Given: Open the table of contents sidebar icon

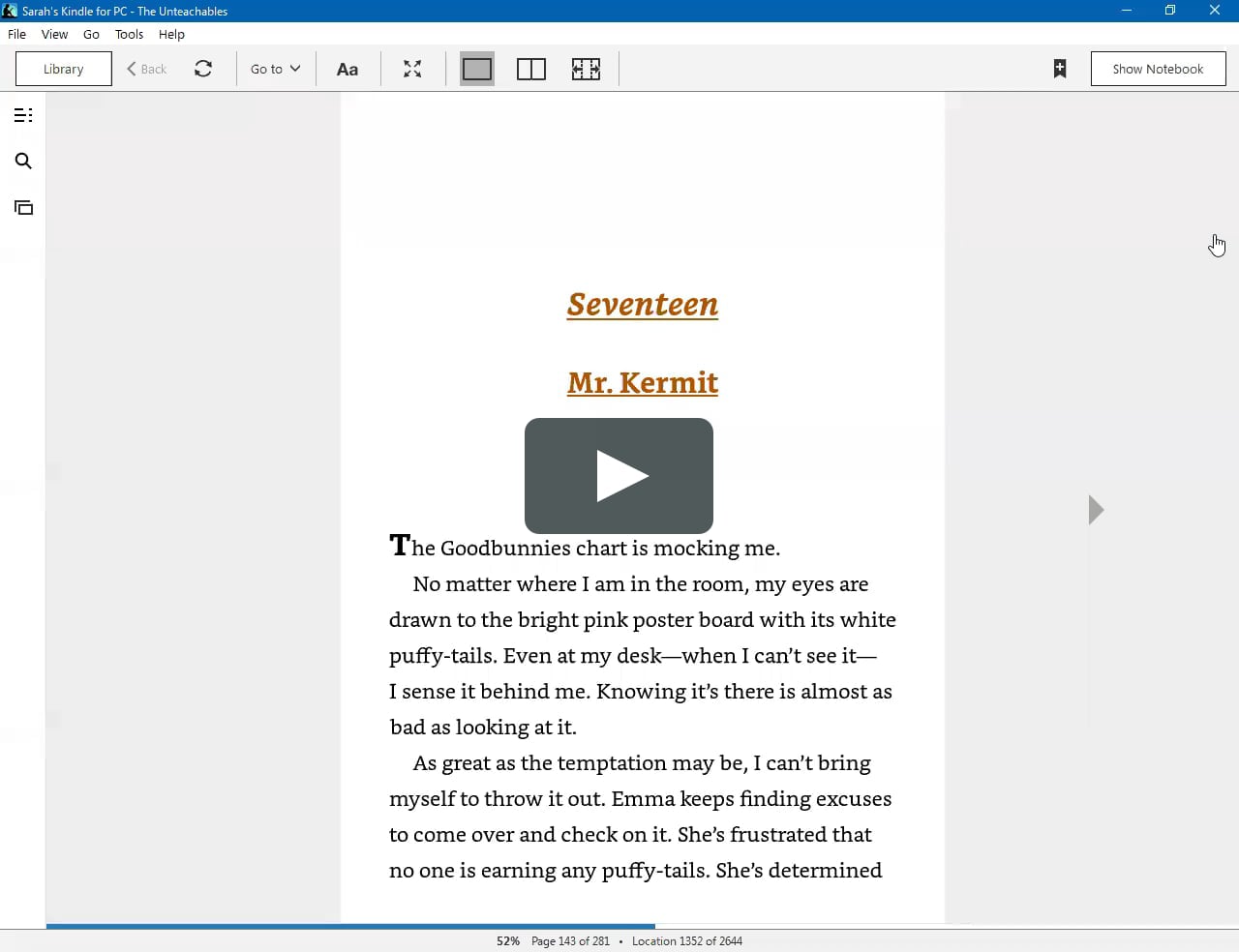Looking at the screenshot, I should [23, 115].
